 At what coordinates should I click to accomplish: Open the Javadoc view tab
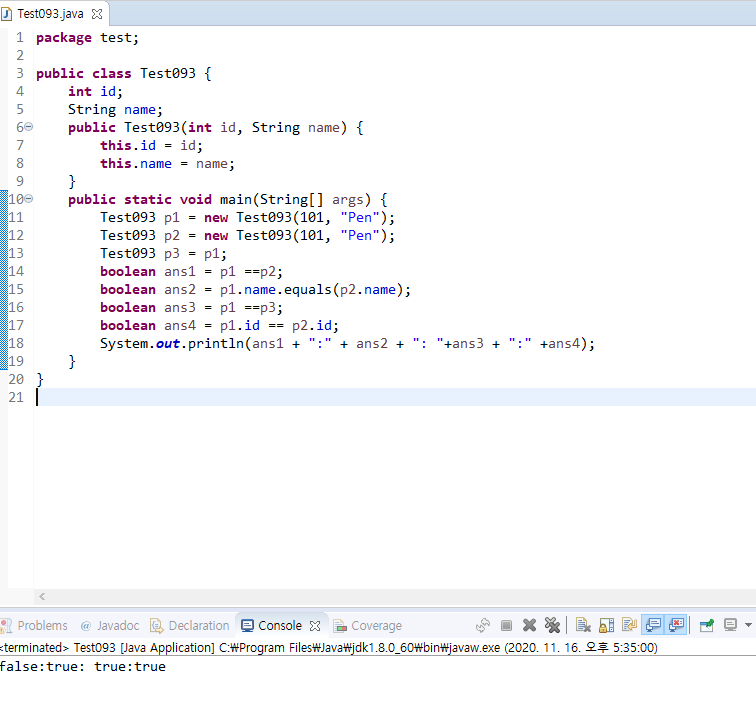(x=110, y=625)
